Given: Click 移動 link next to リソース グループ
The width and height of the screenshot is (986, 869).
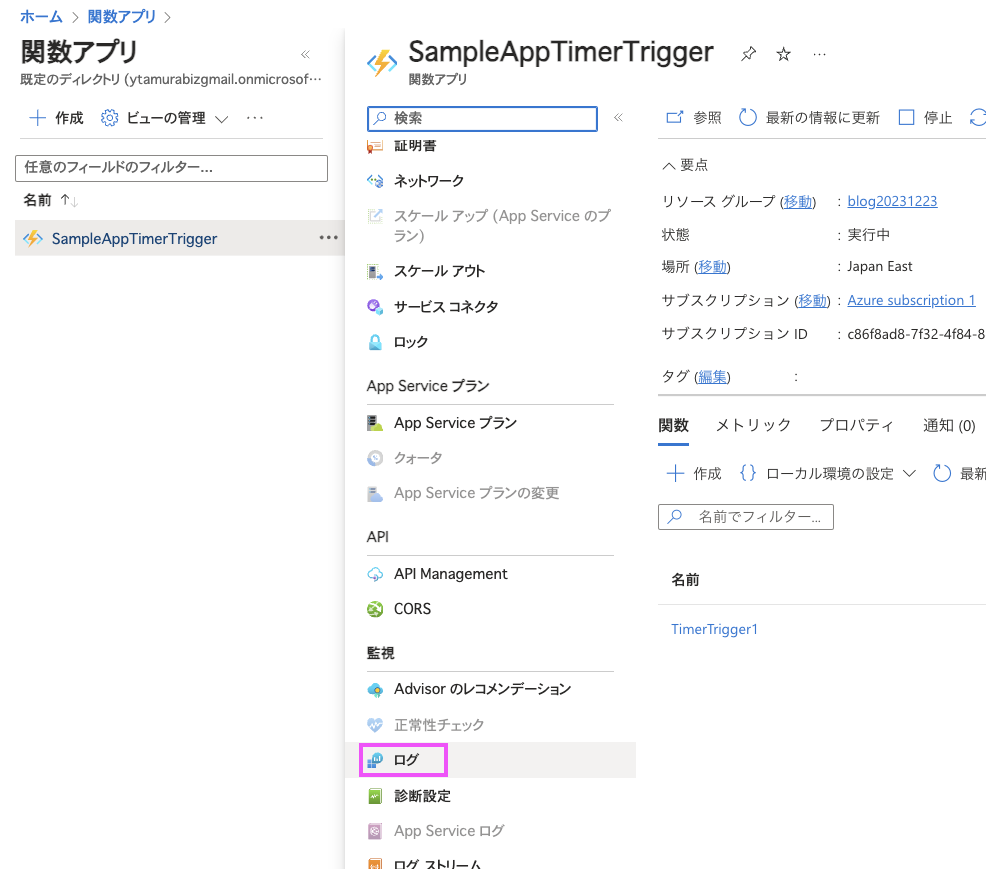Looking at the screenshot, I should [798, 201].
